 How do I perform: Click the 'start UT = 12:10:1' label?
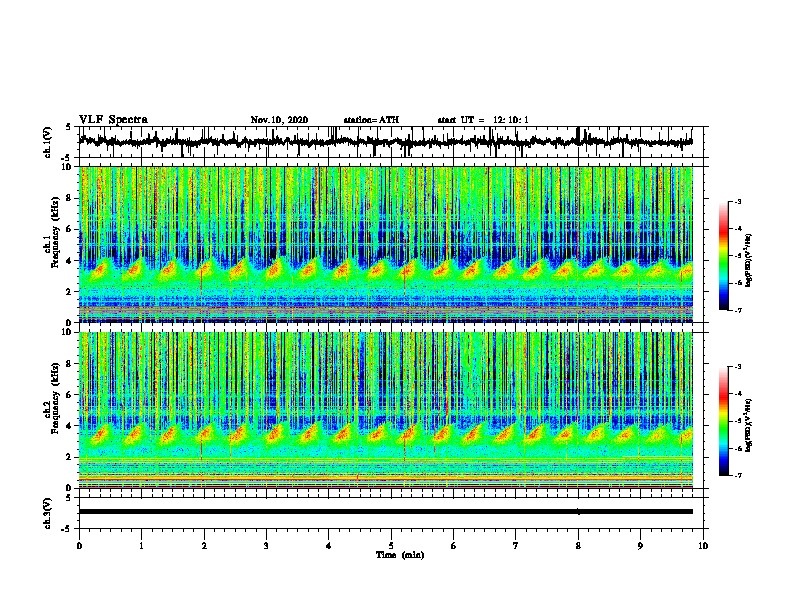point(483,120)
